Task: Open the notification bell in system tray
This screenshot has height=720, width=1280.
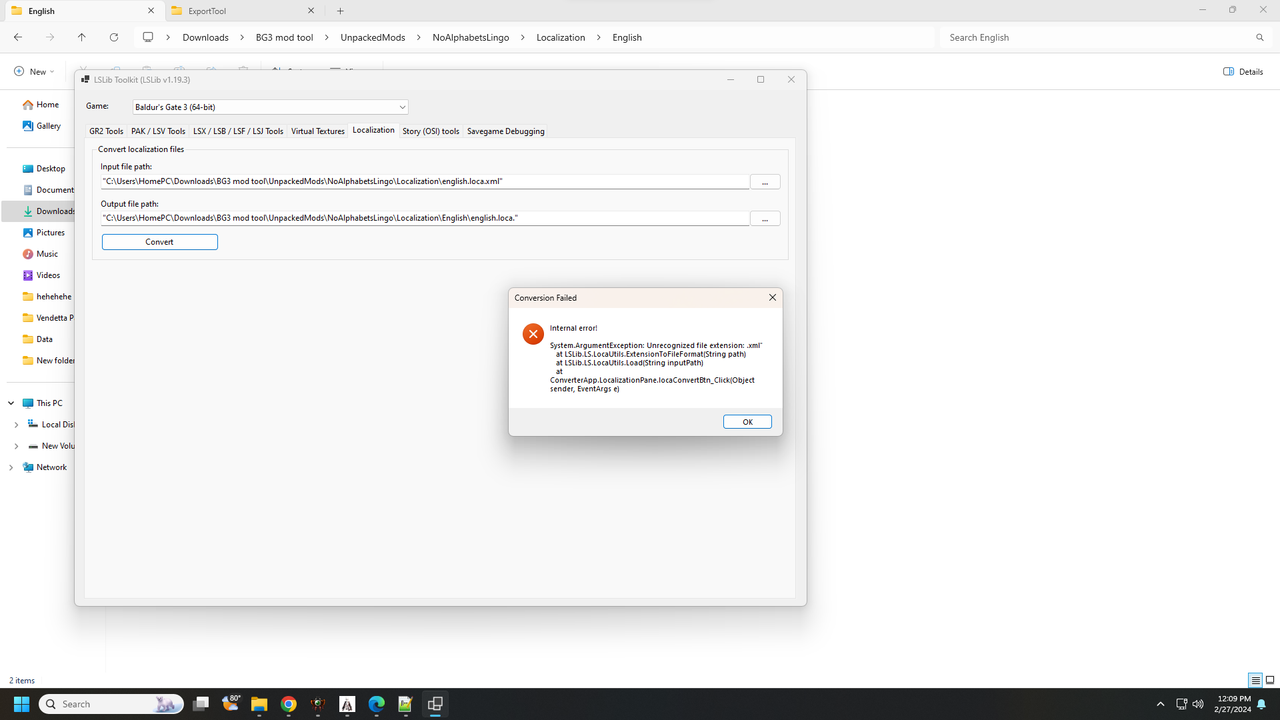Action: [x=1262, y=704]
